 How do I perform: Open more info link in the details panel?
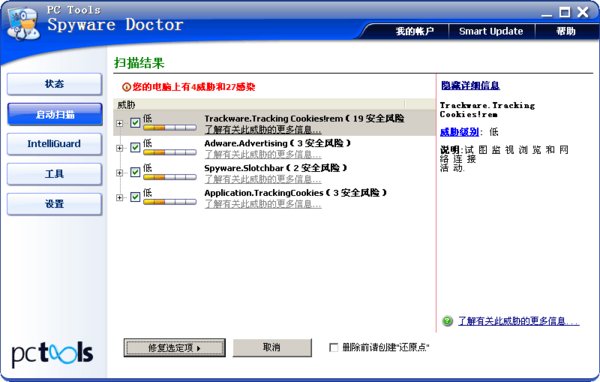click(x=519, y=322)
